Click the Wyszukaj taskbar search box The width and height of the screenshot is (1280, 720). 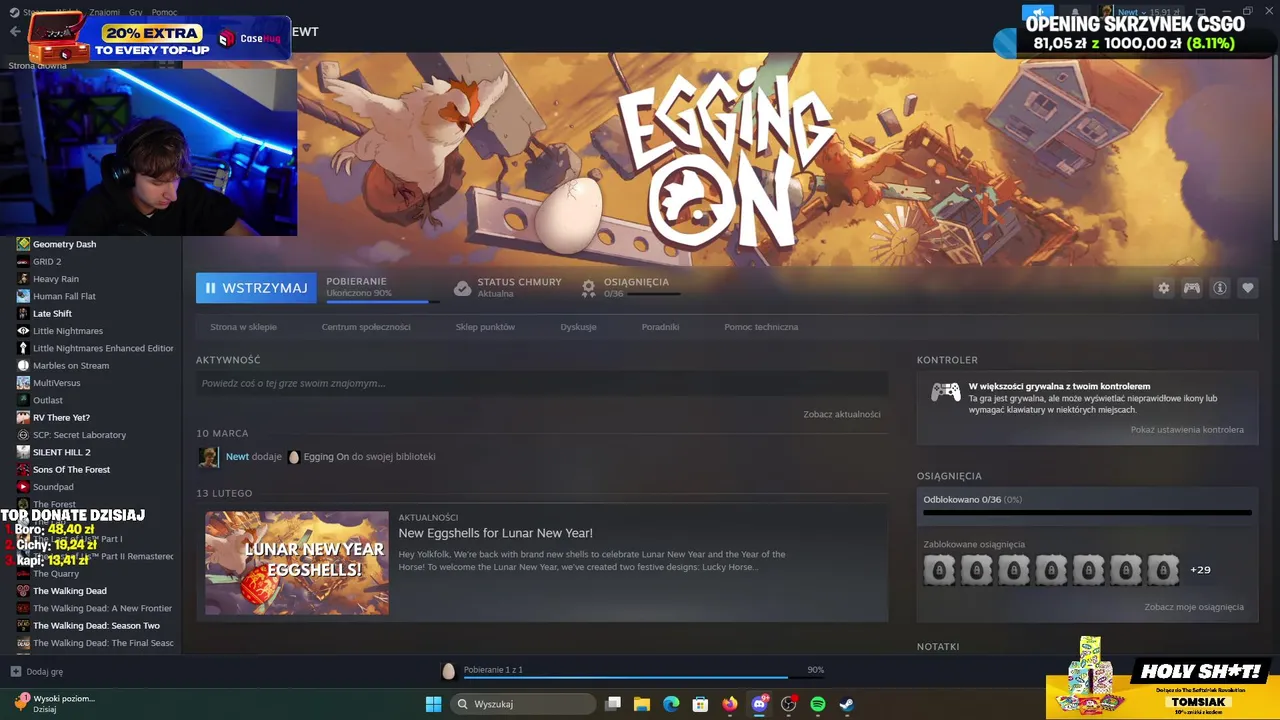(523, 704)
